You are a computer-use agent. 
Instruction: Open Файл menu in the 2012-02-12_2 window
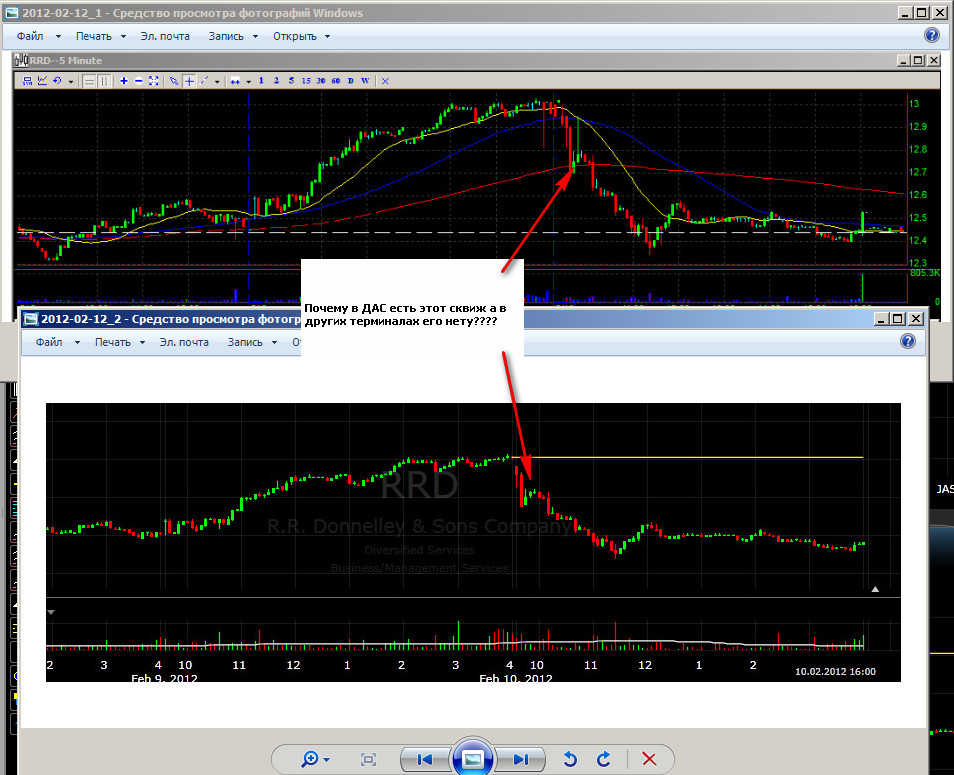pyautogui.click(x=58, y=342)
